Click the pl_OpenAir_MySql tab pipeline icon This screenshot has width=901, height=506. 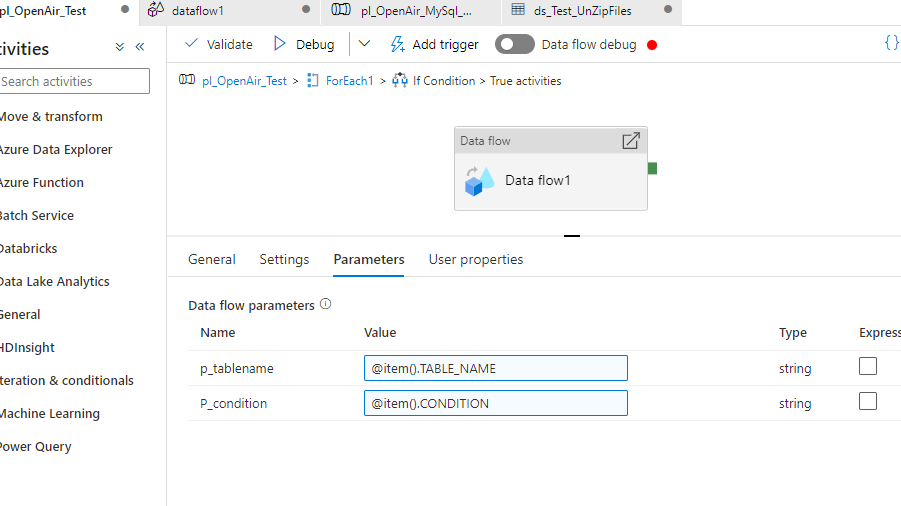point(341,9)
